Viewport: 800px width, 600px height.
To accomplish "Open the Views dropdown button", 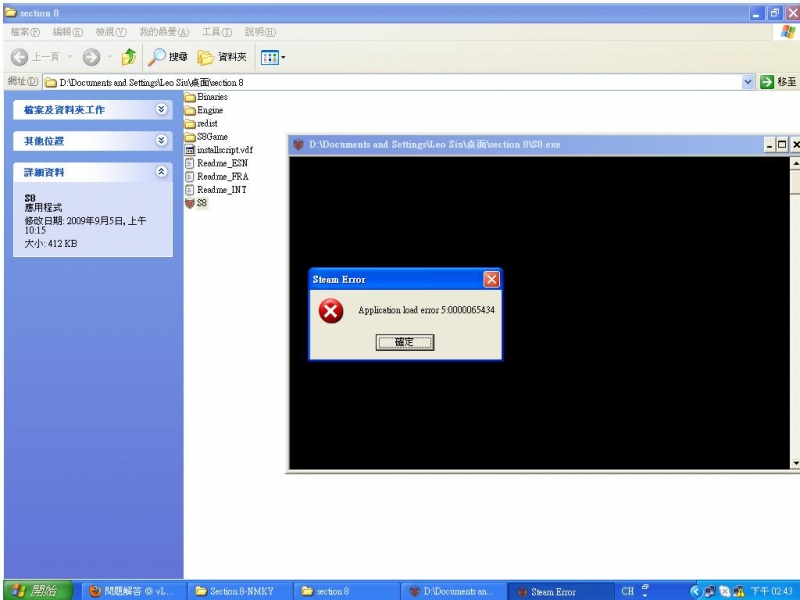I will point(272,57).
